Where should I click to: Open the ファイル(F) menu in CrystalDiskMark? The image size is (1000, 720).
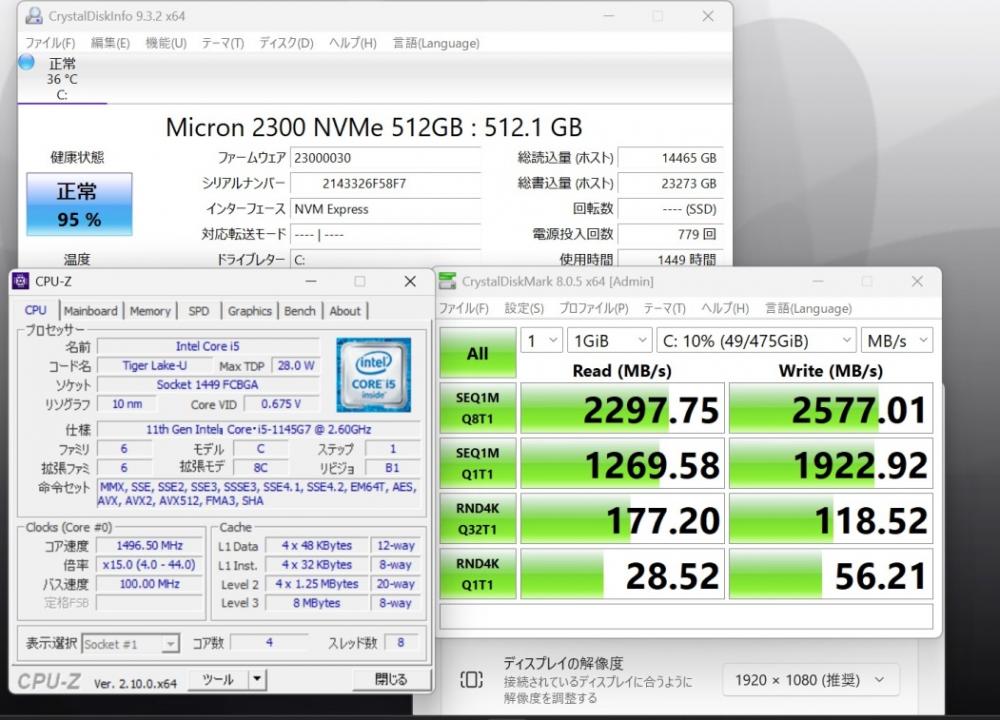[x=464, y=308]
